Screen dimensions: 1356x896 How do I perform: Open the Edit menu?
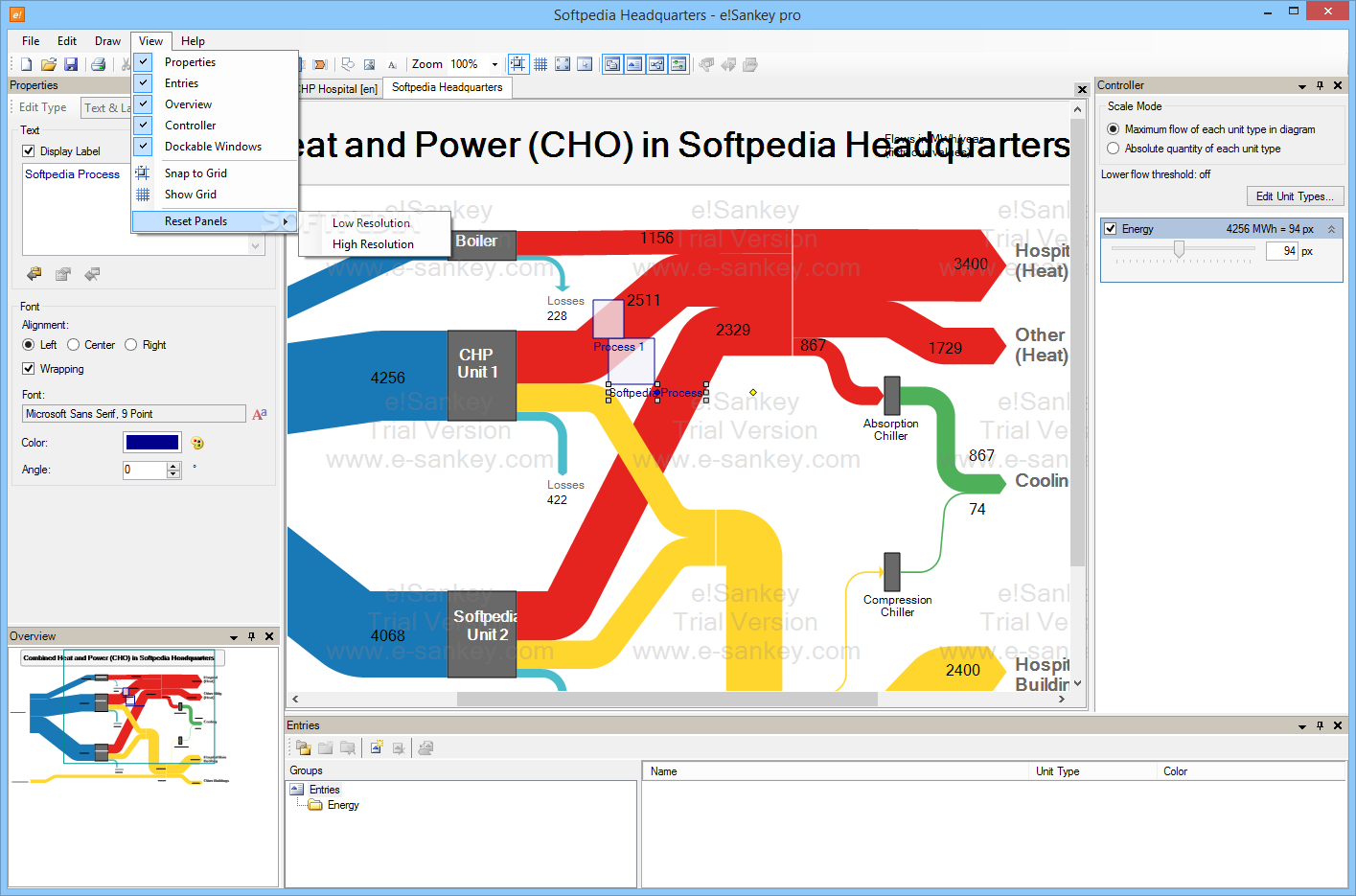[67, 41]
